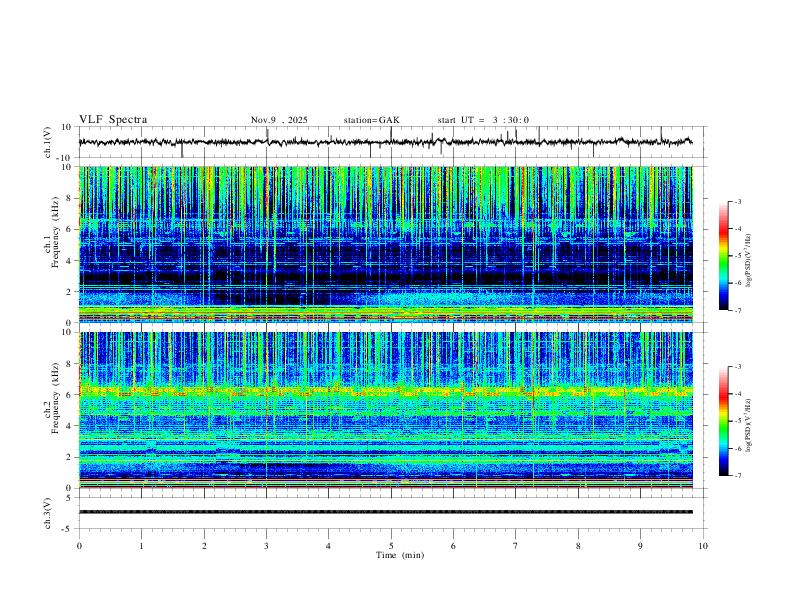Viewport: 792px width, 612px height.
Task: Click tick label "3" on the Time axis
Action: (x=266, y=546)
